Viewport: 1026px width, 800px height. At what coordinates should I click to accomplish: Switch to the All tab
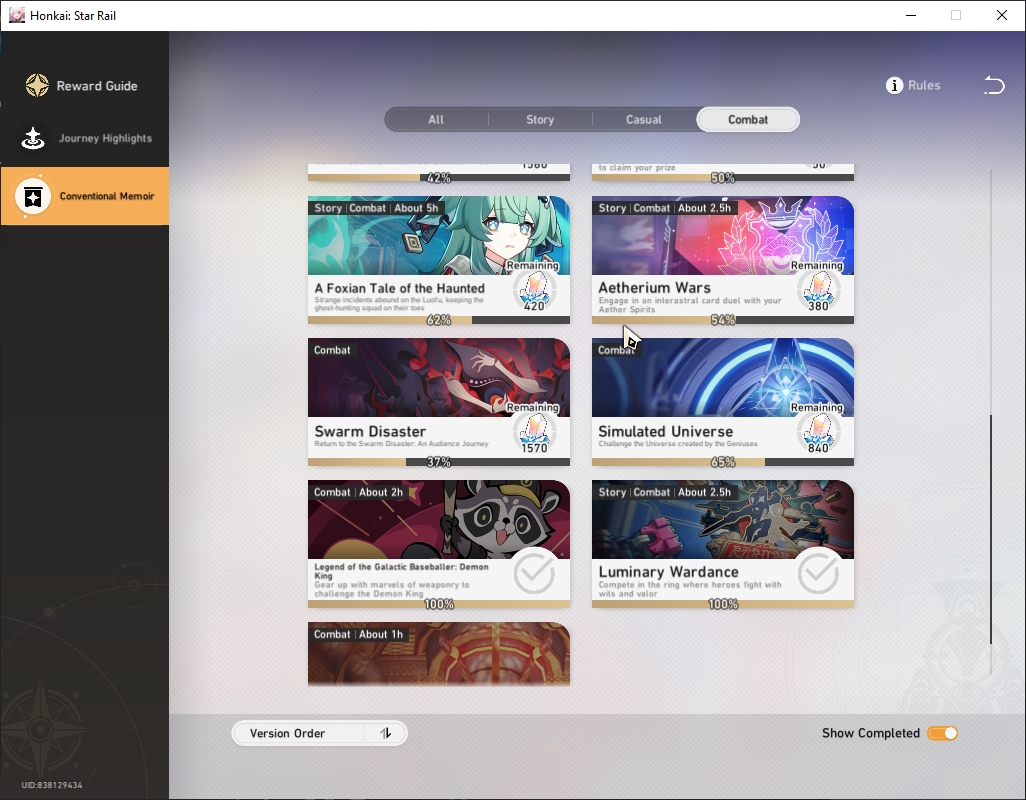436,120
